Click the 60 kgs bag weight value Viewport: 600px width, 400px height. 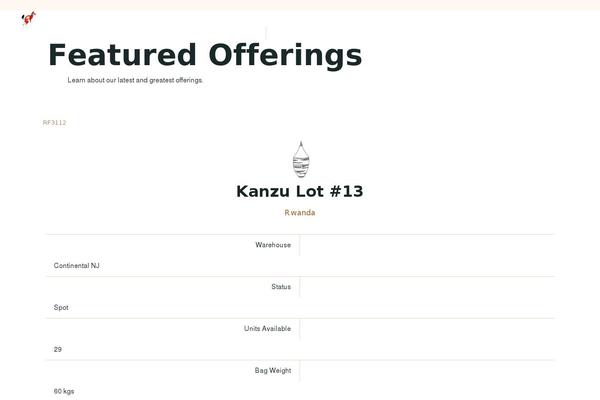64,391
